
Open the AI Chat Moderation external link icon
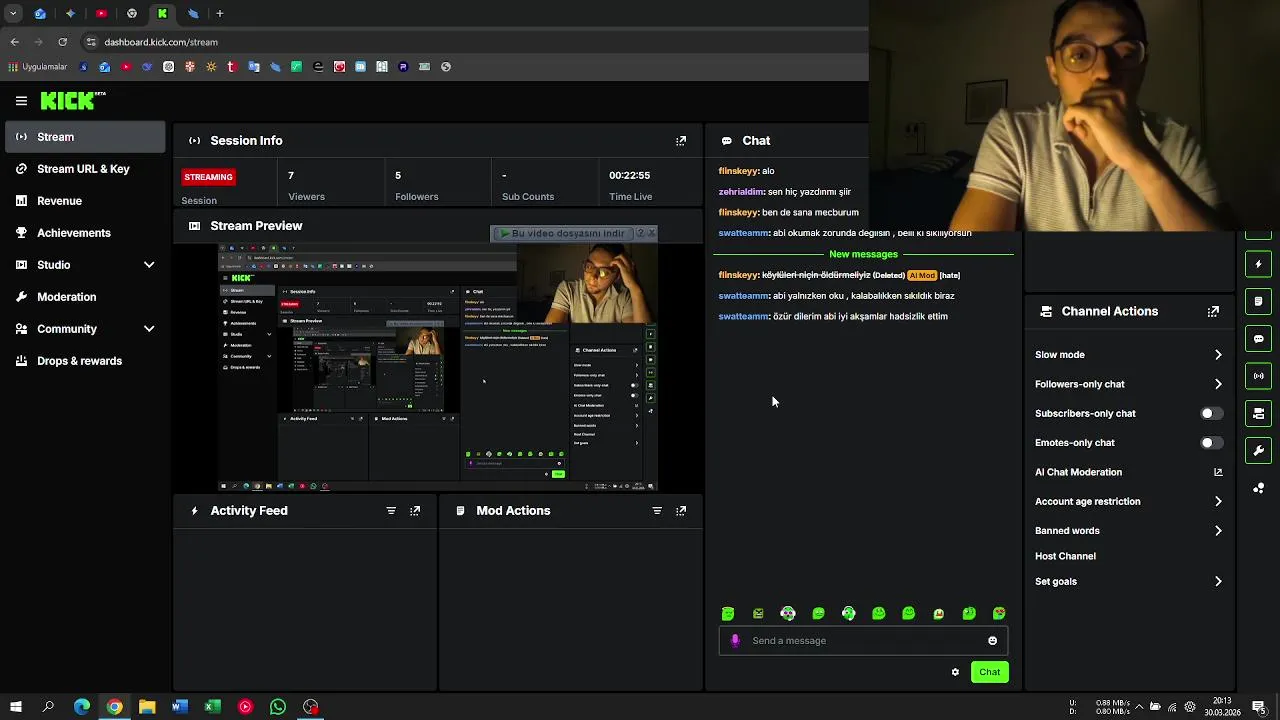[1218, 472]
